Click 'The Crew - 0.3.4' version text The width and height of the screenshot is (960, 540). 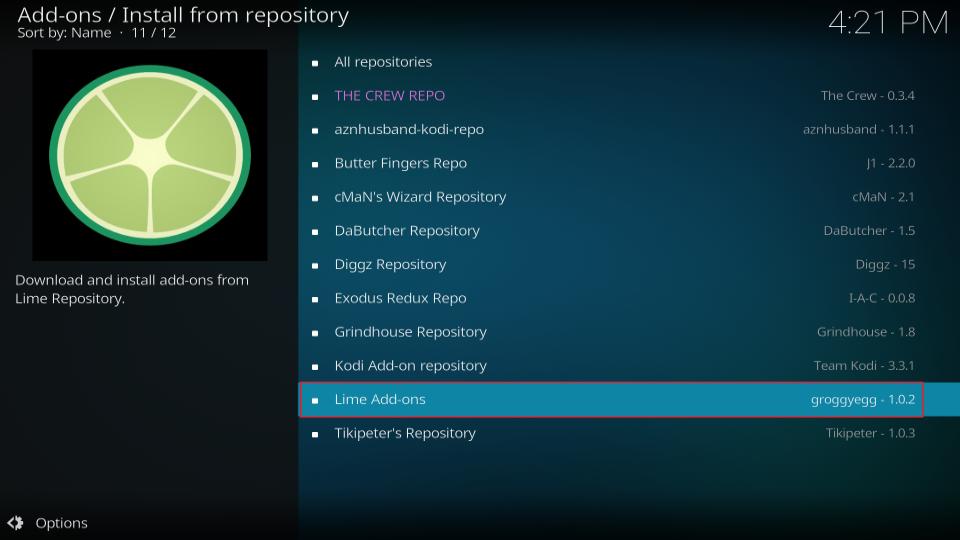pyautogui.click(x=868, y=96)
